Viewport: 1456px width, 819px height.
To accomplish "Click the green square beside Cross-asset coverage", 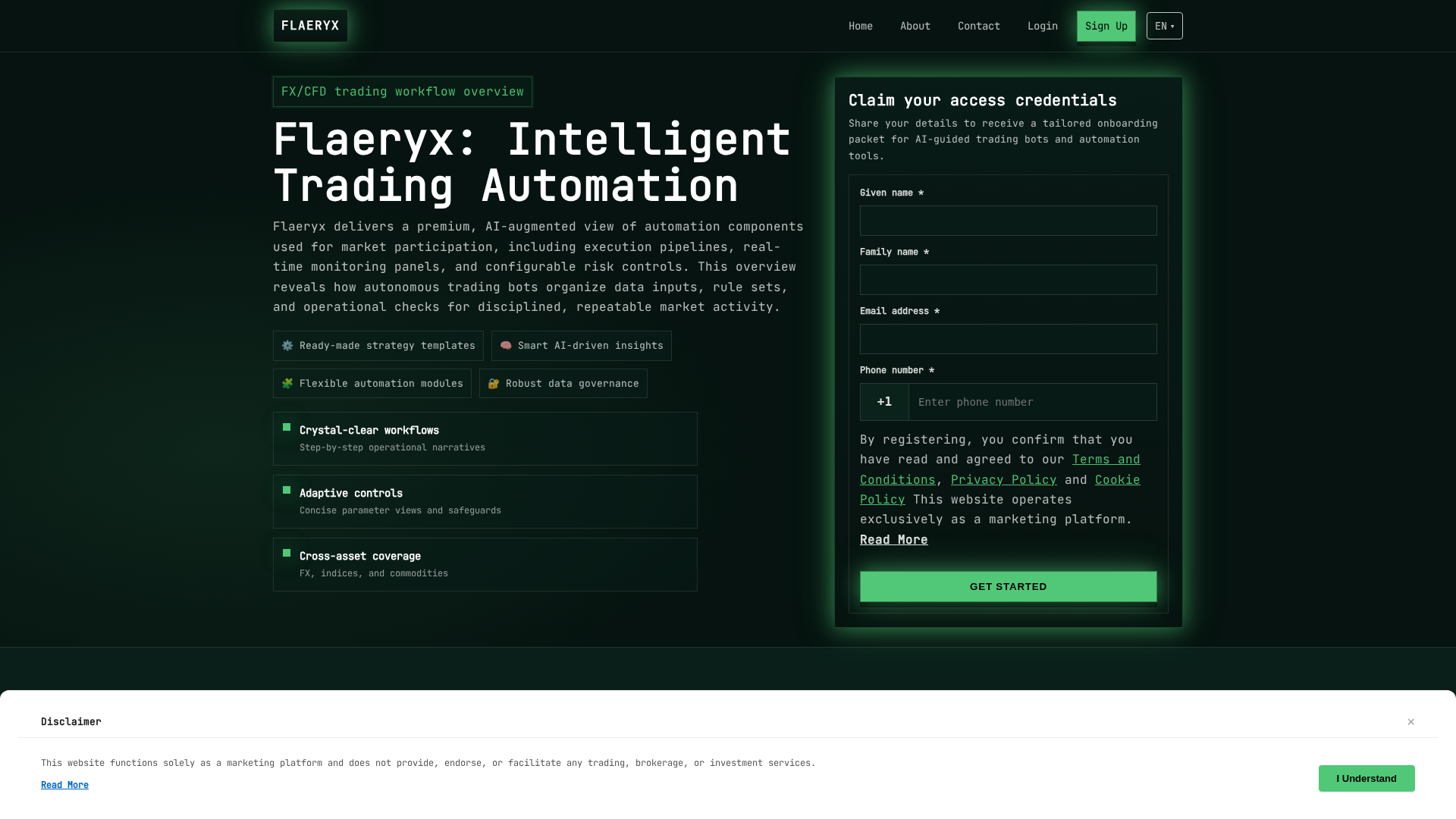I will (x=287, y=553).
